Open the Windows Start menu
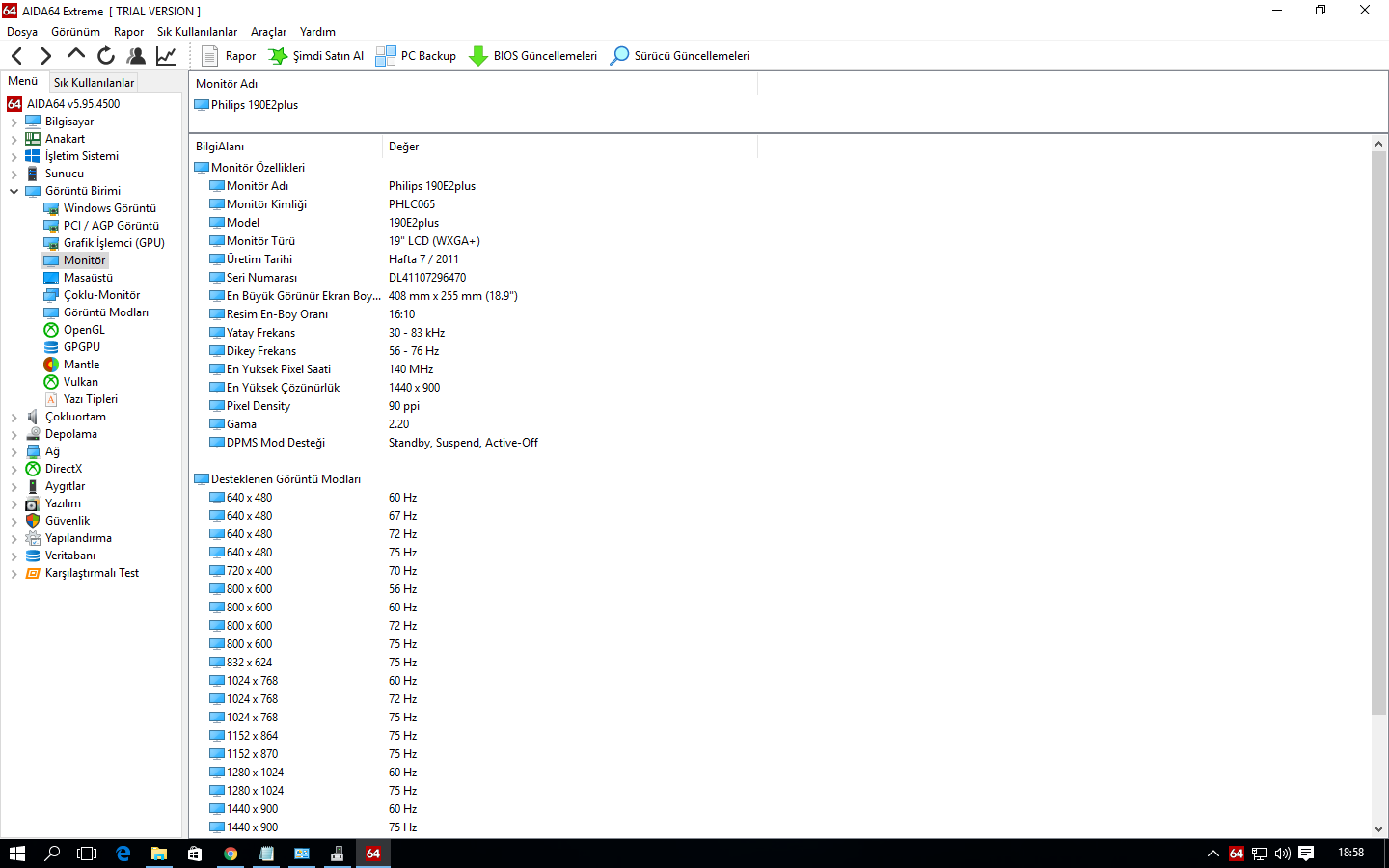 tap(16, 854)
